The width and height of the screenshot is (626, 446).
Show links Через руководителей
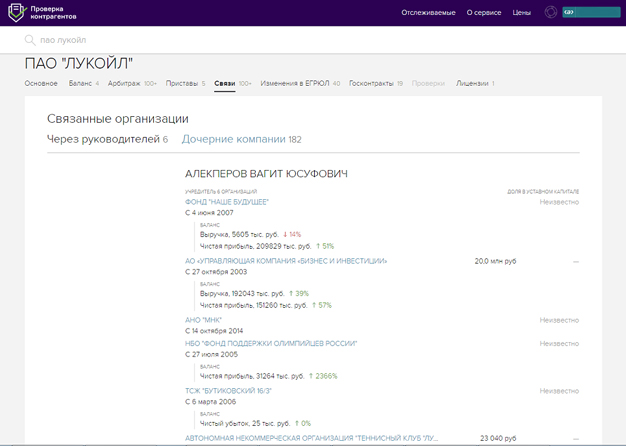pos(107,139)
